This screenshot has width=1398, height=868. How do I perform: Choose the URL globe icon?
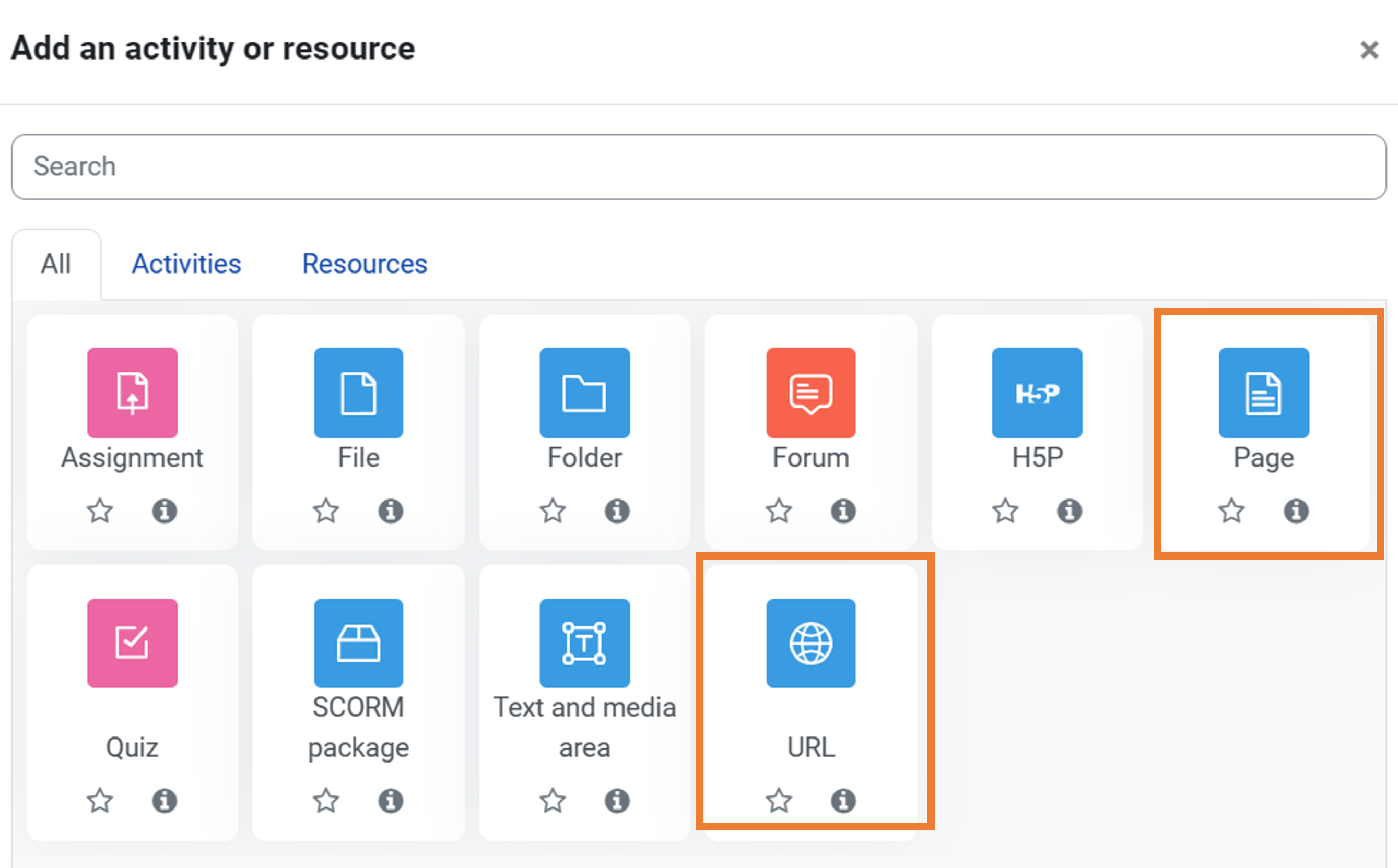810,643
